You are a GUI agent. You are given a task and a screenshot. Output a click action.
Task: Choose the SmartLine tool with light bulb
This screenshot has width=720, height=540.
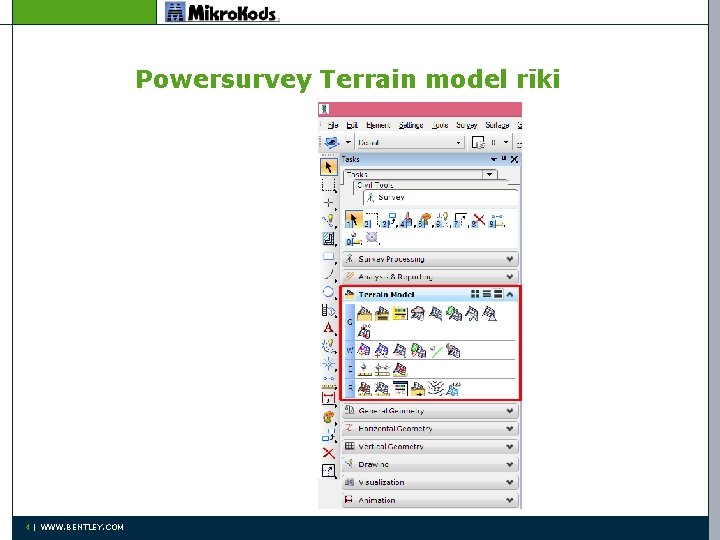point(328,220)
